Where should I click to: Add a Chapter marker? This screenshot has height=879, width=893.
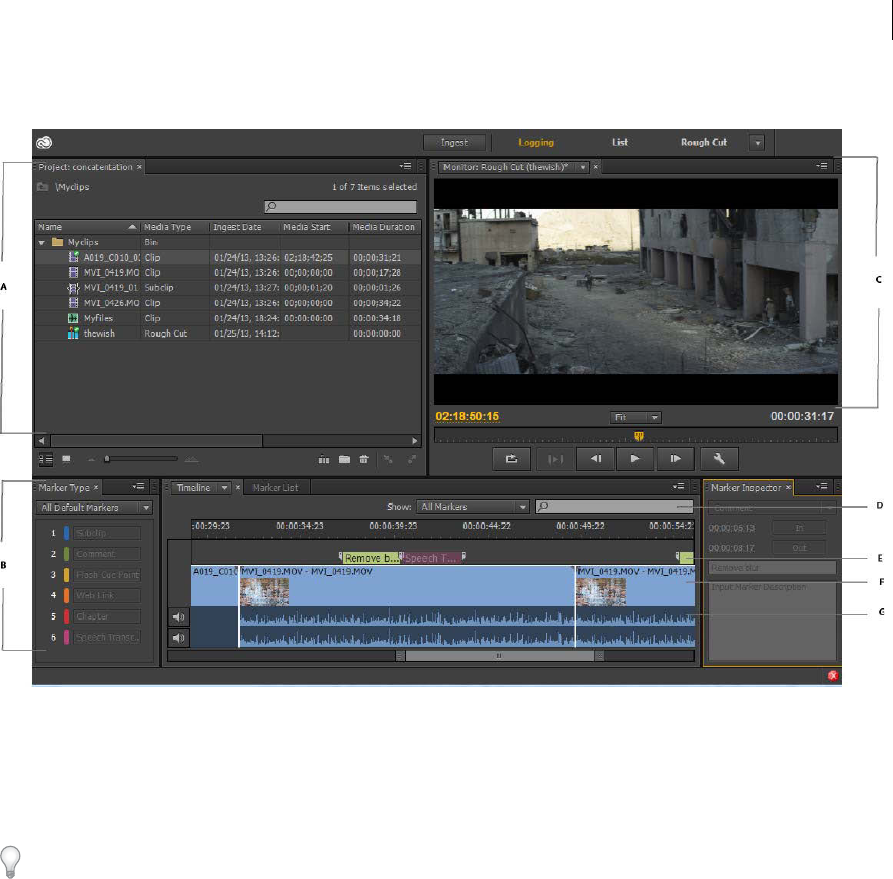(x=108, y=616)
